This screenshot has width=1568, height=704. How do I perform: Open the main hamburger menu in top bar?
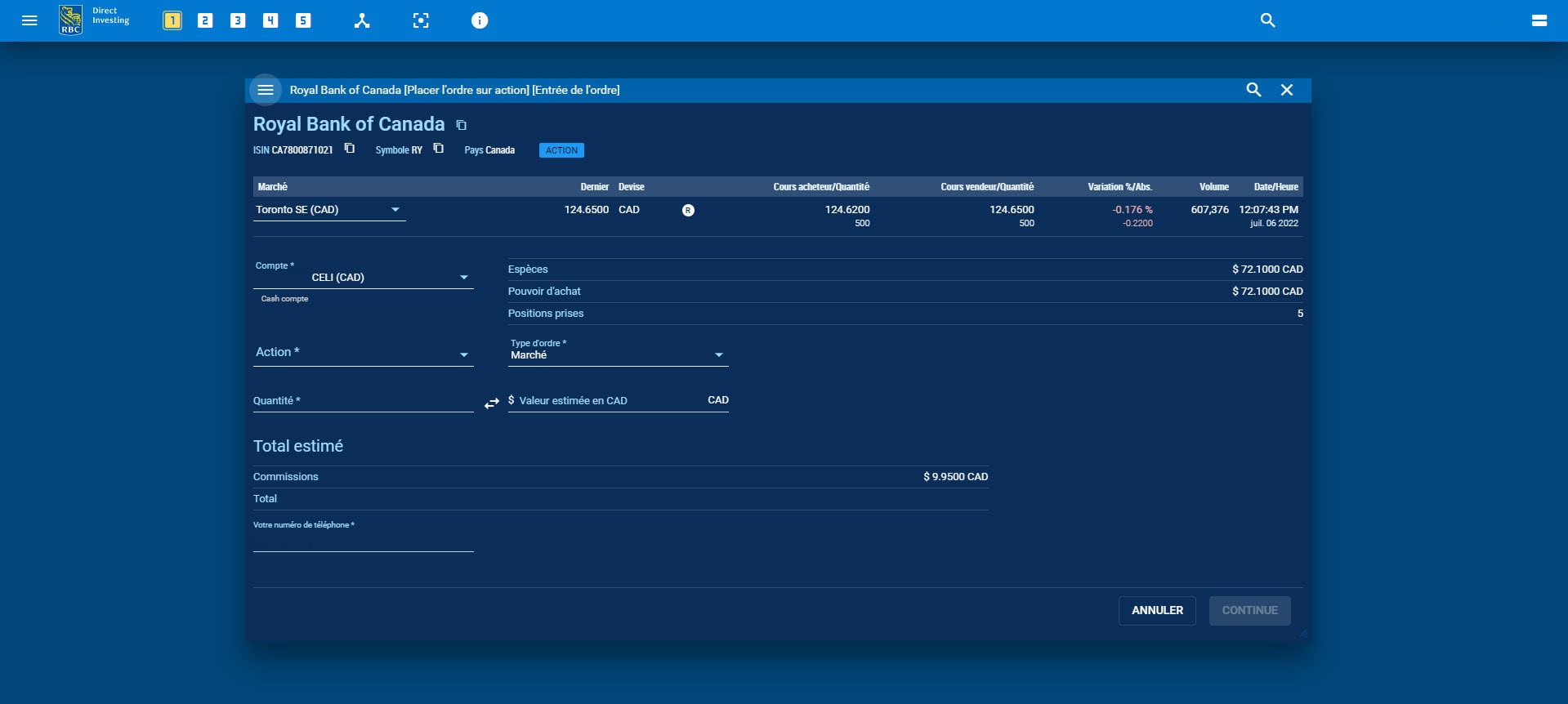(x=29, y=20)
